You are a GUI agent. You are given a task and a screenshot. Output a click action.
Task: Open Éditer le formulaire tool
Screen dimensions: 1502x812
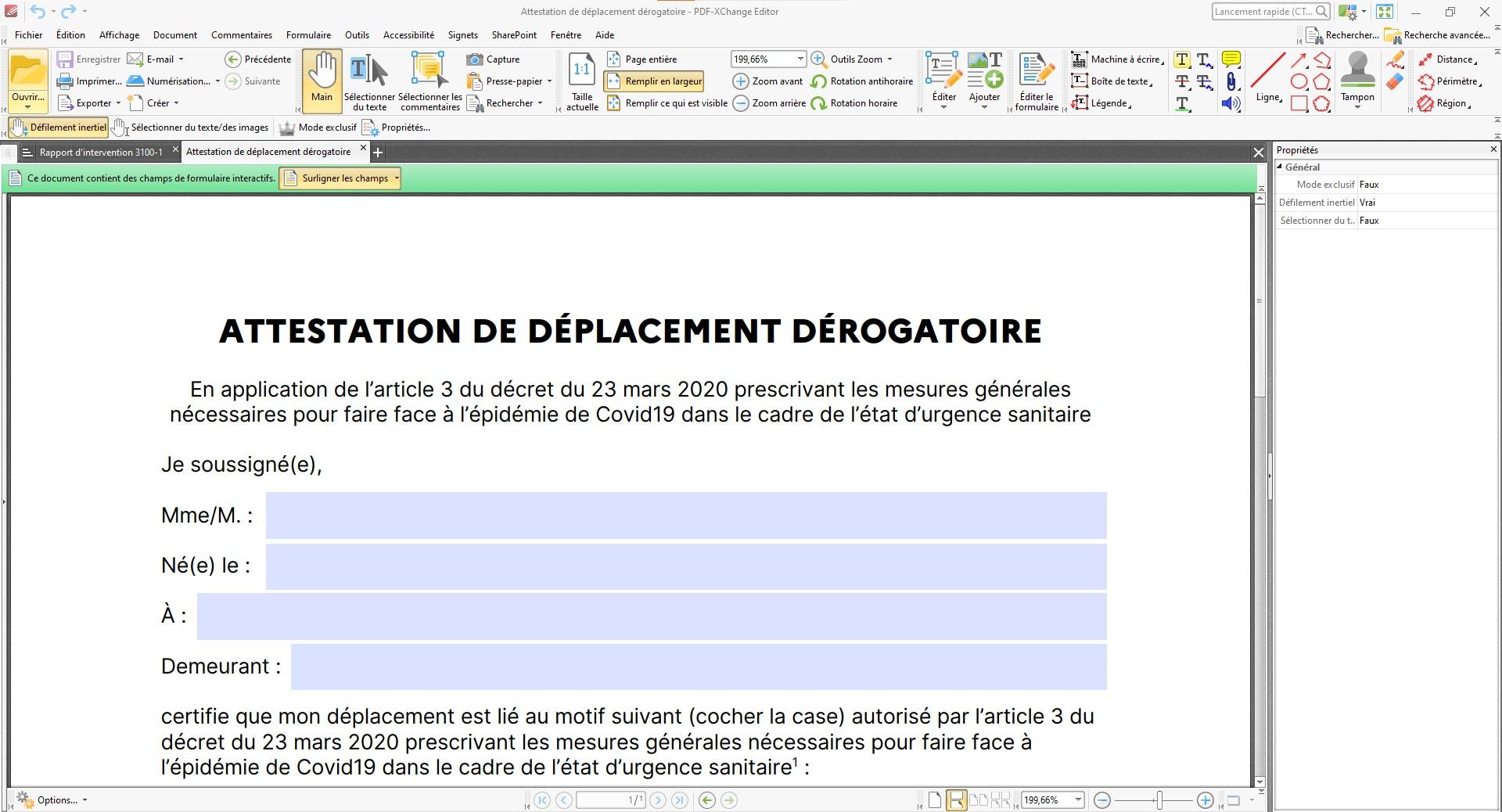point(1037,81)
